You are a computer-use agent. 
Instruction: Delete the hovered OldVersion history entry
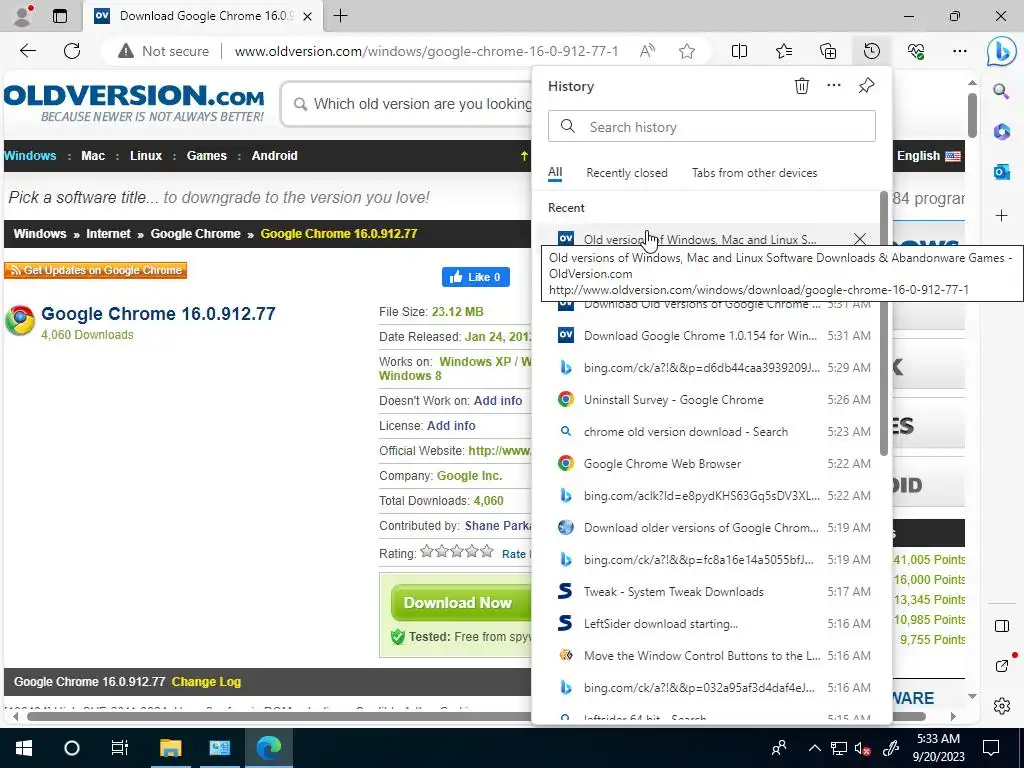pos(859,239)
